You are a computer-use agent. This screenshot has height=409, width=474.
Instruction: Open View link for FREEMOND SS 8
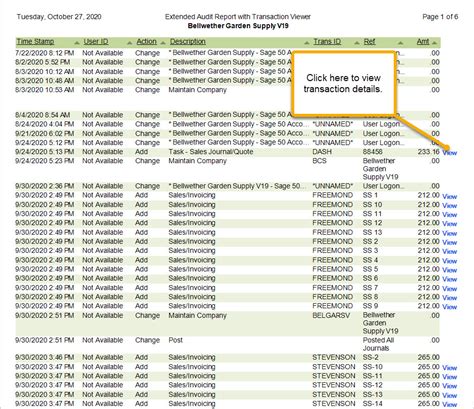449,298
